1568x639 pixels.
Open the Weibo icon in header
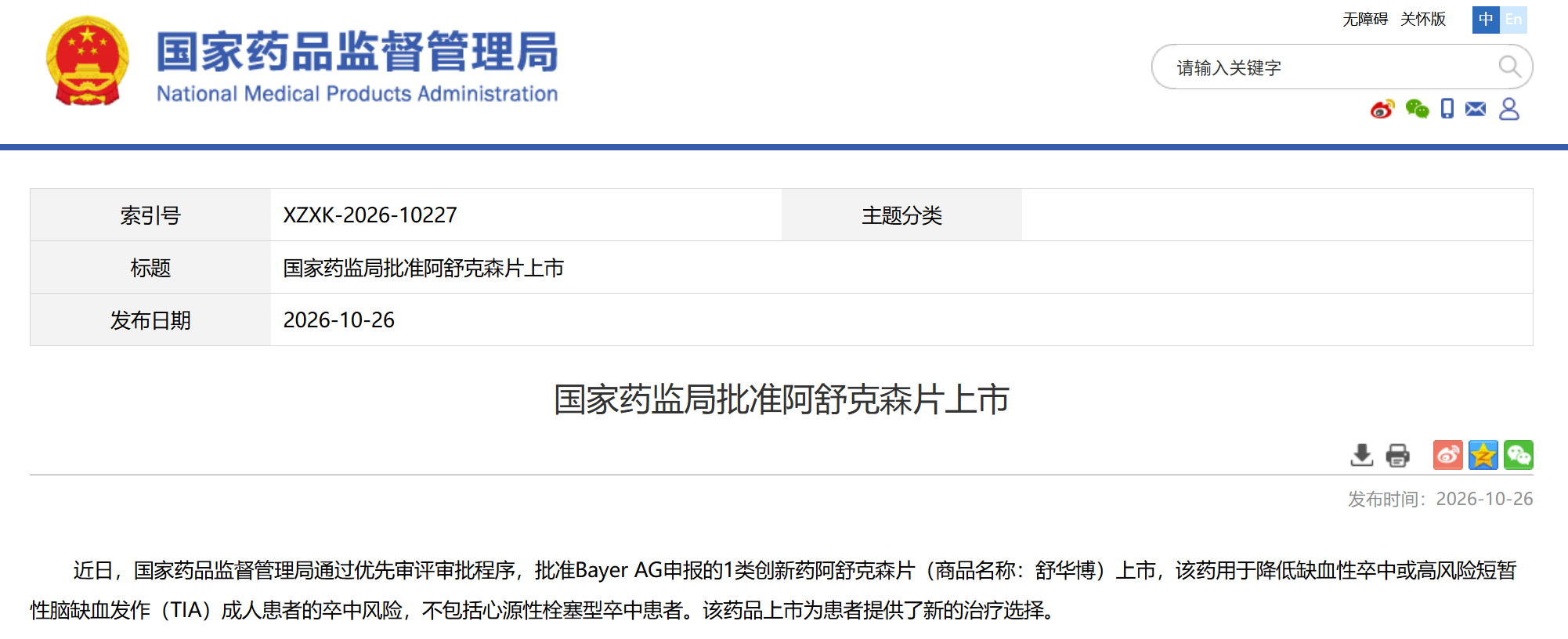[1382, 109]
